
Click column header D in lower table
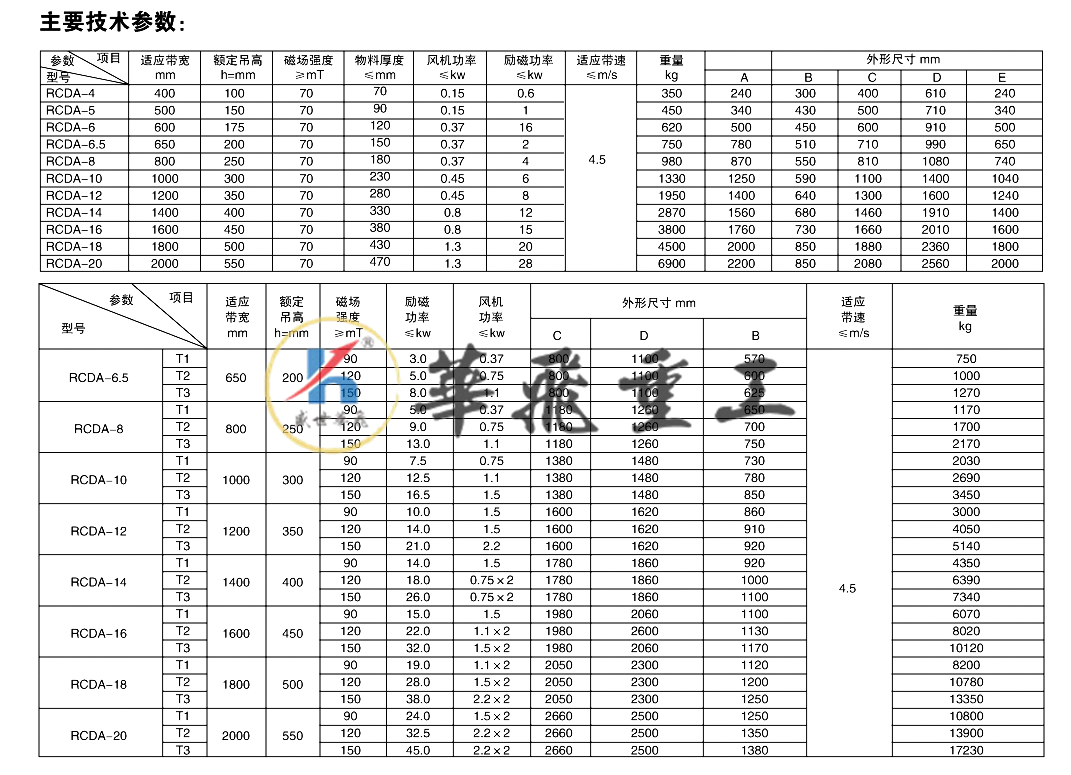tap(643, 334)
